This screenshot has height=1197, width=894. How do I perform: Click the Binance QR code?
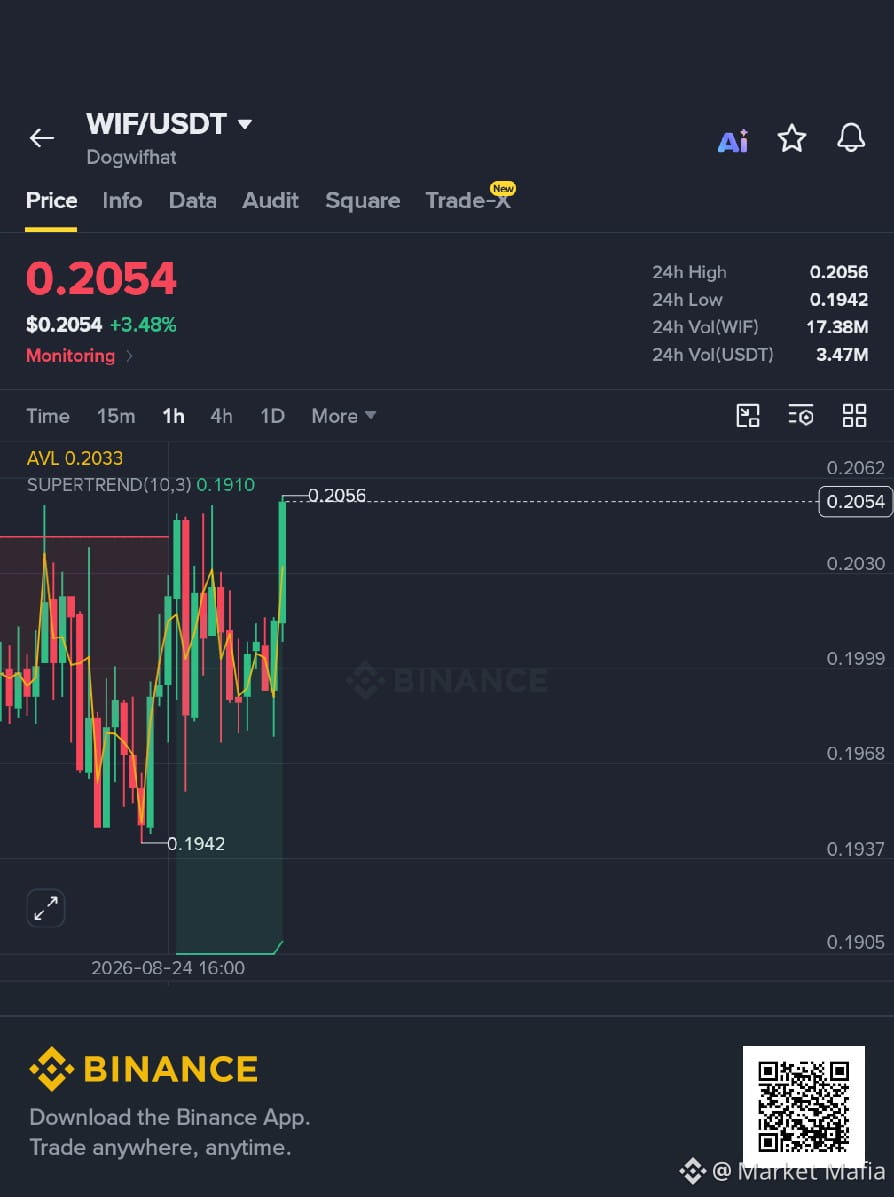point(803,1106)
